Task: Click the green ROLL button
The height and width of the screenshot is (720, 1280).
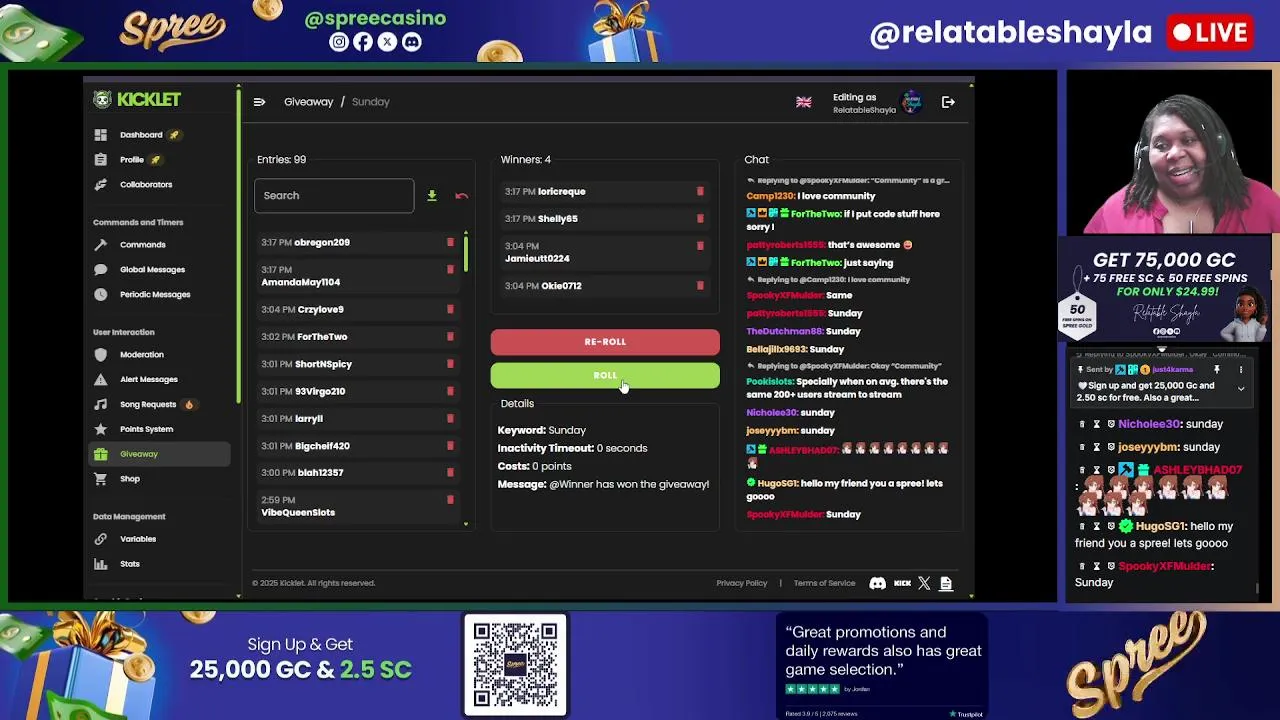Action: tap(605, 376)
